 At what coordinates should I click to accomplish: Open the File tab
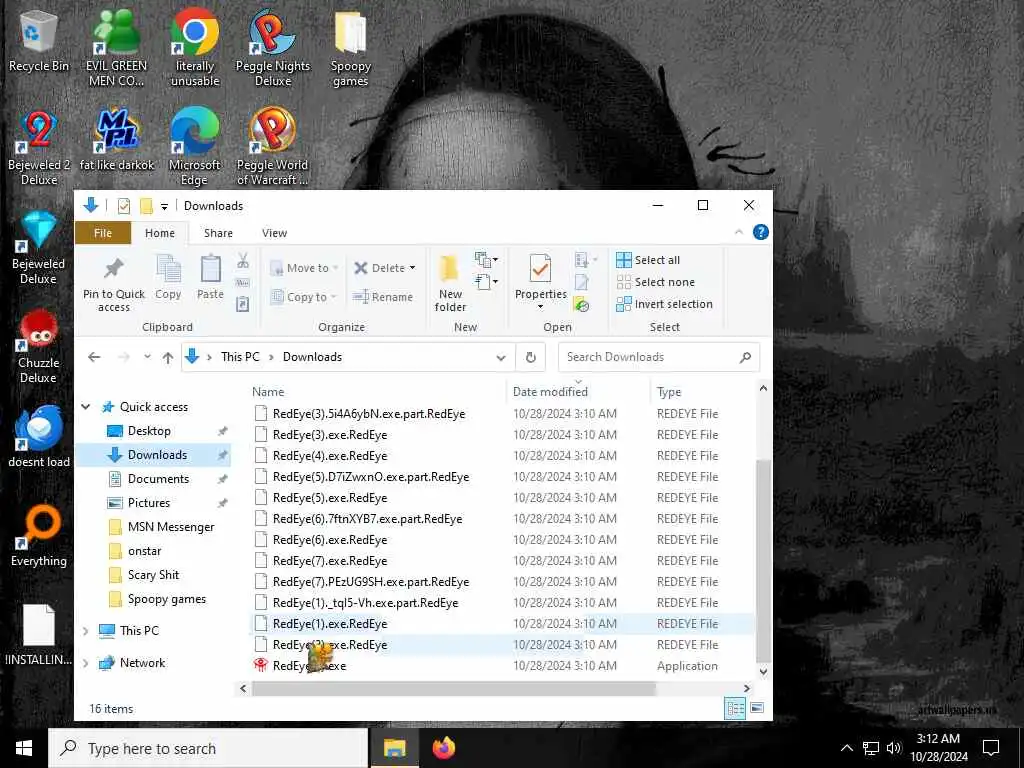(103, 233)
